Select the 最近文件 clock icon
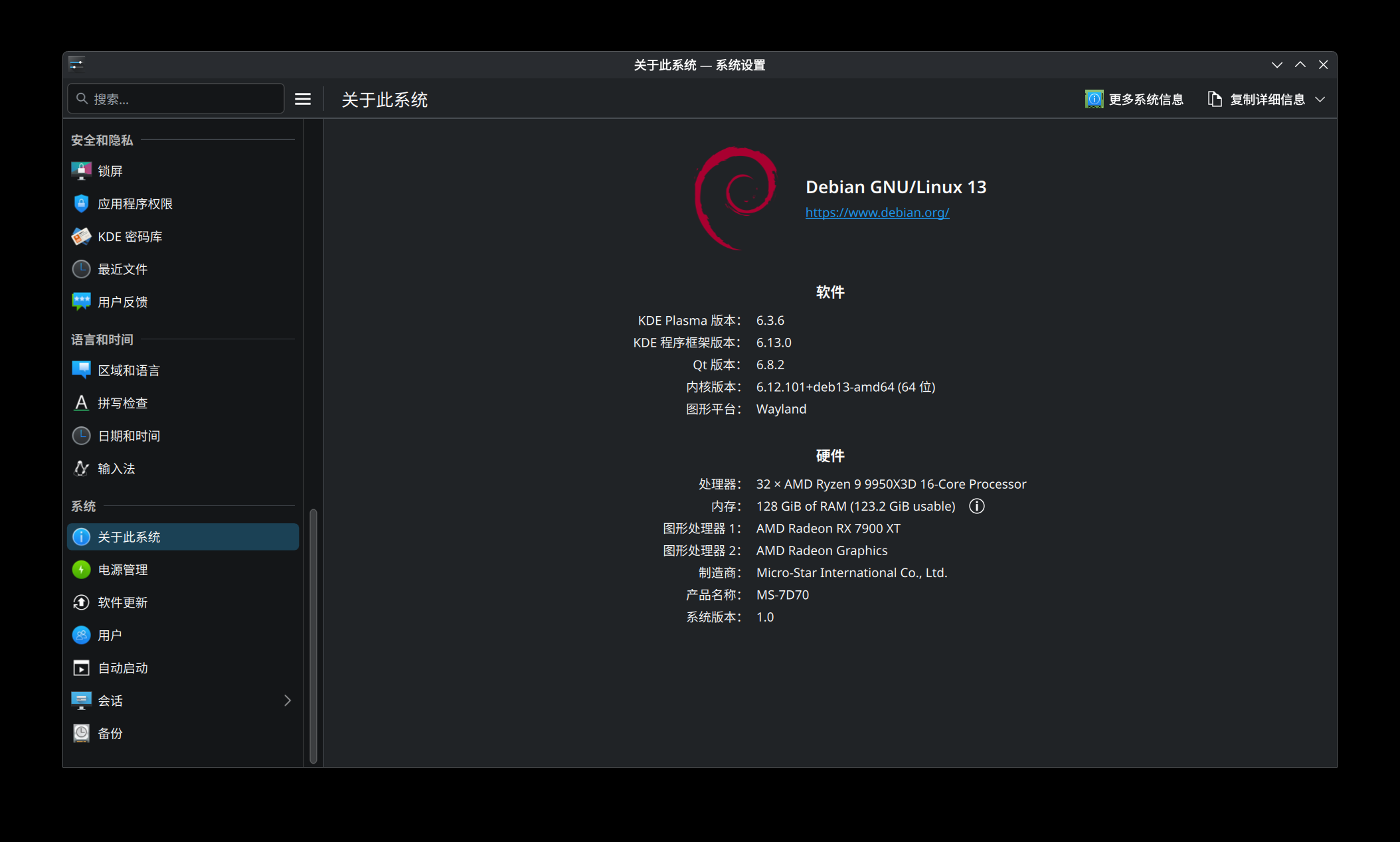Image resolution: width=1400 pixels, height=842 pixels. [x=81, y=269]
